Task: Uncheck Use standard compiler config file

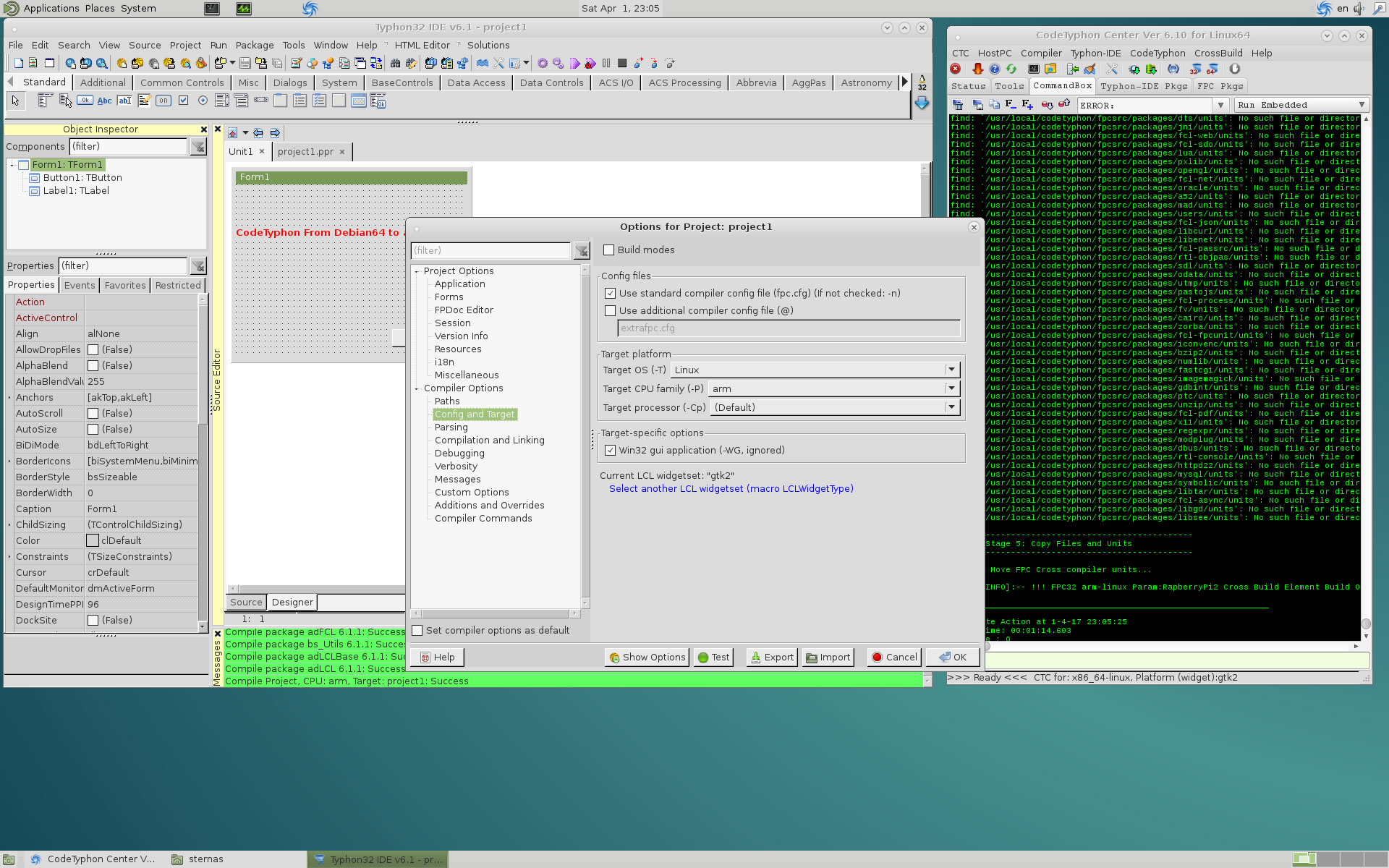Action: 610,293
